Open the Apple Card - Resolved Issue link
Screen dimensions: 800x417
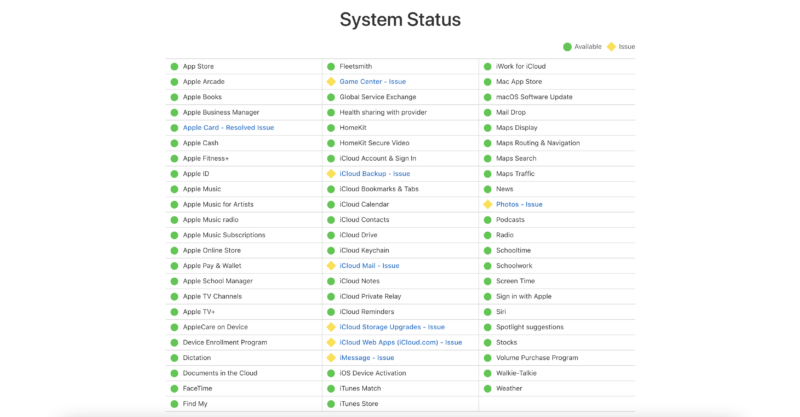pos(228,128)
